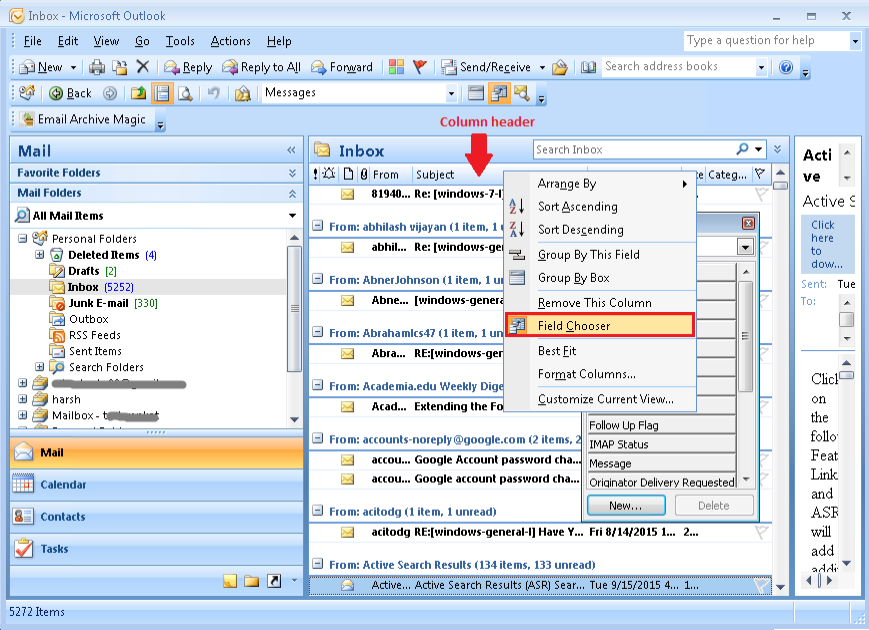Screen dimensions: 869x630
Task: Open the Messages view dropdown
Action: [x=451, y=93]
